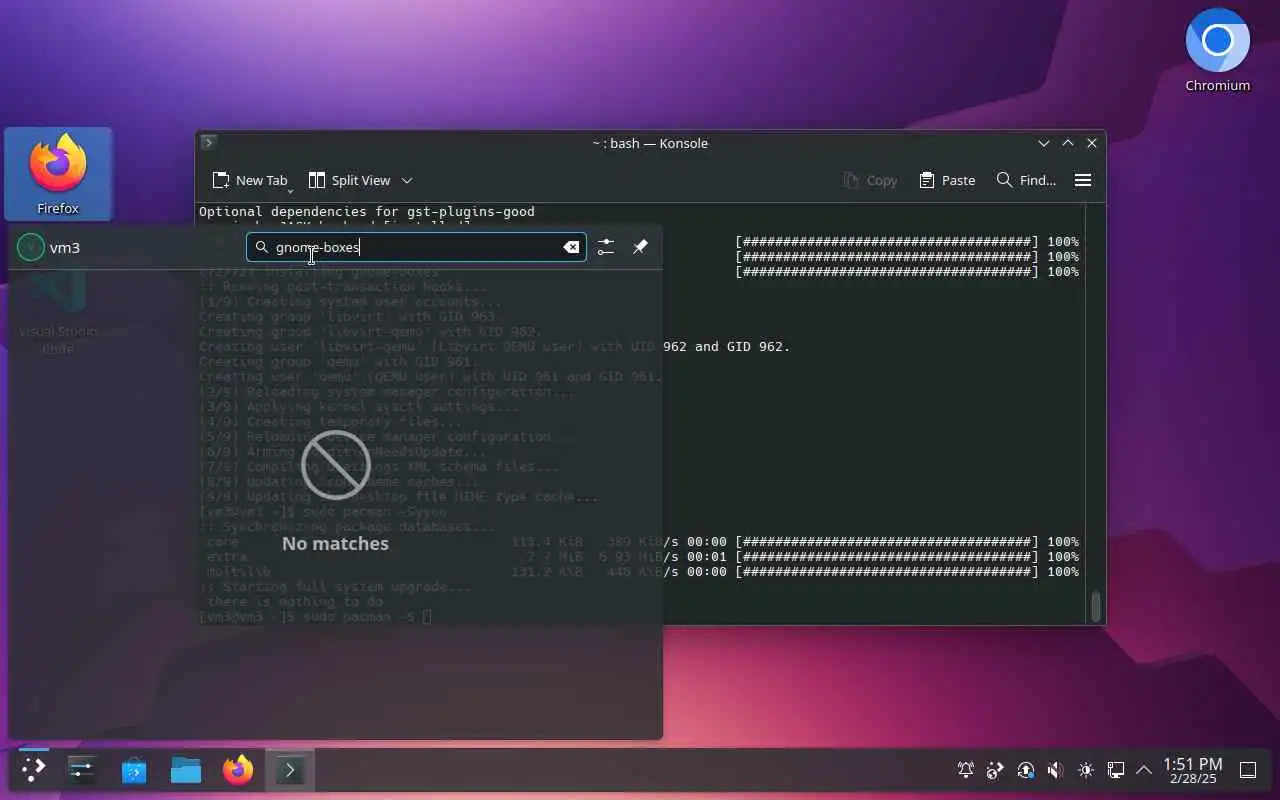The image size is (1280, 800).
Task: Click the Application Launcher taskbar button
Action: 33,770
